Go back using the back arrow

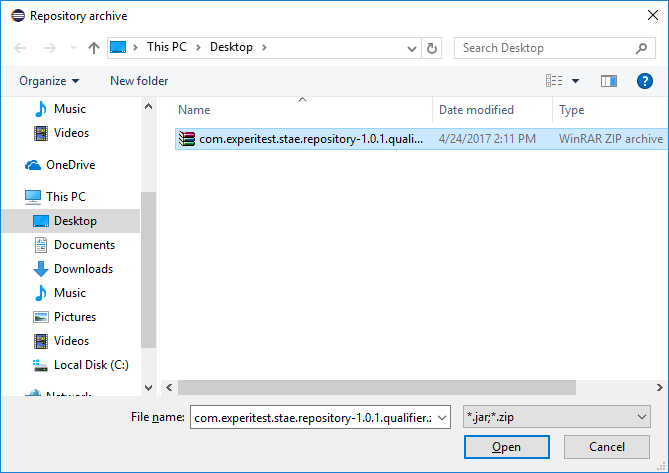click(20, 48)
